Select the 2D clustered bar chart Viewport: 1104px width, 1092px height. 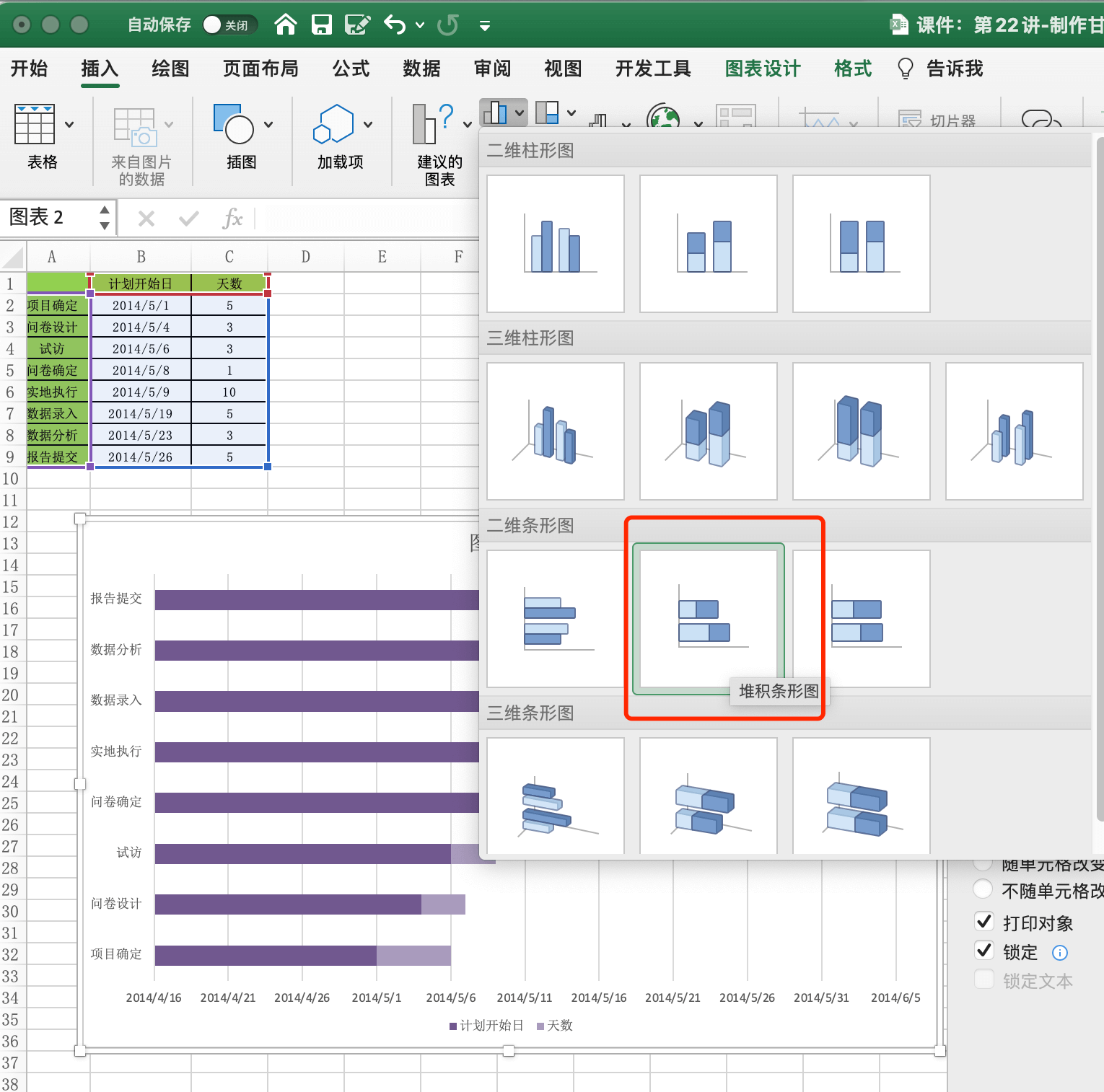coord(556,619)
